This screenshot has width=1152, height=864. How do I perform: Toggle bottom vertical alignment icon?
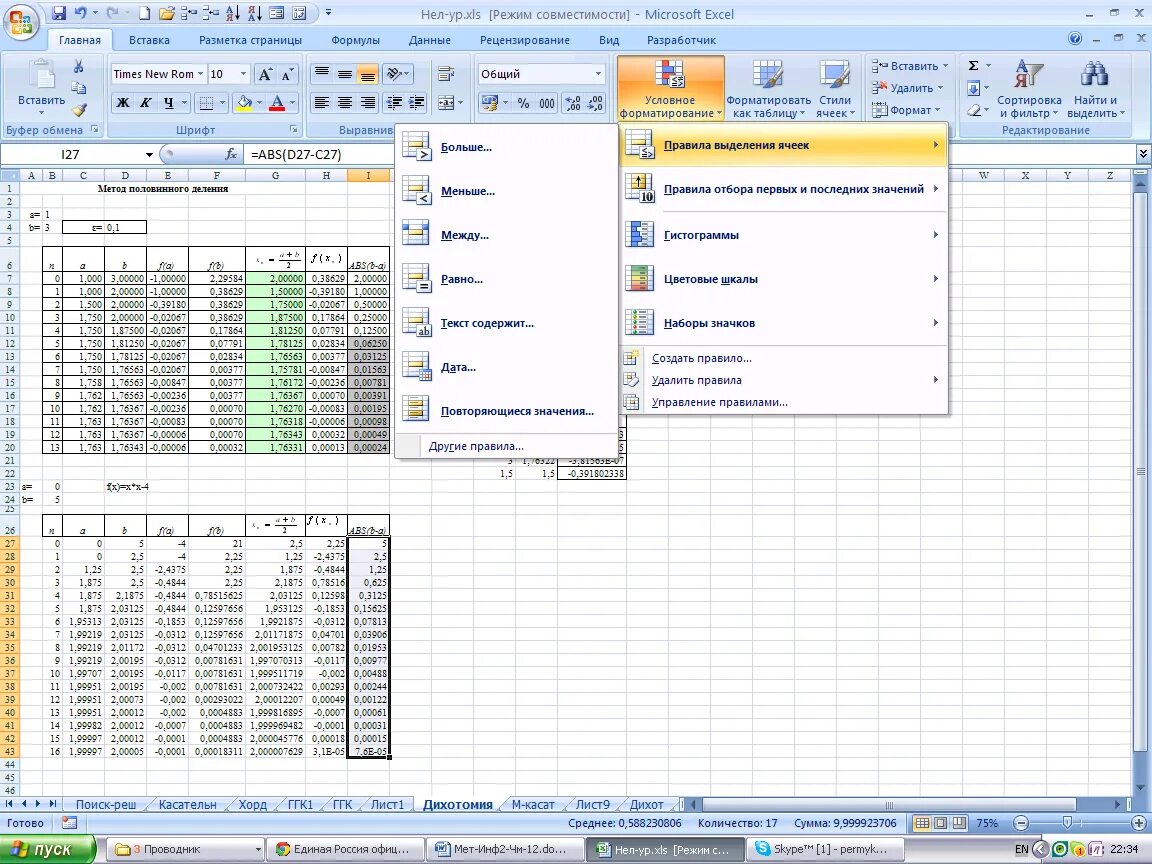coord(367,74)
